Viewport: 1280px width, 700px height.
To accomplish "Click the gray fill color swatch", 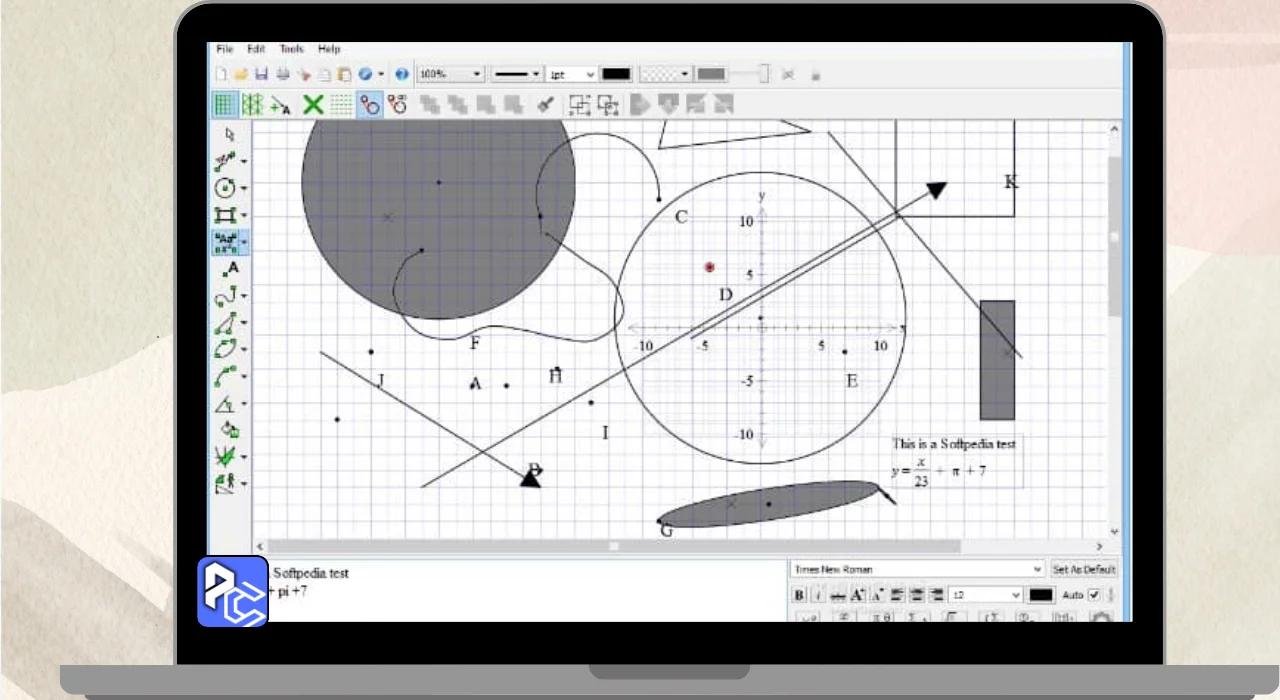I will tap(711, 74).
